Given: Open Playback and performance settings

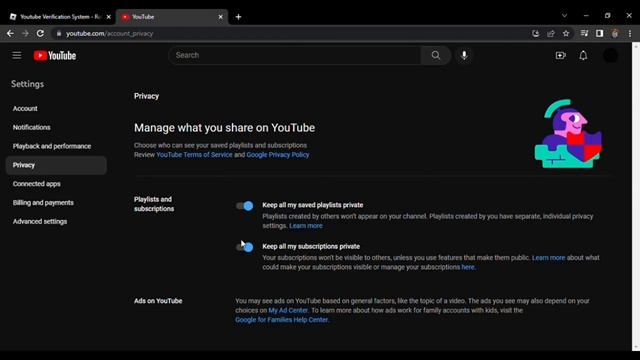Looking at the screenshot, I should click(52, 146).
